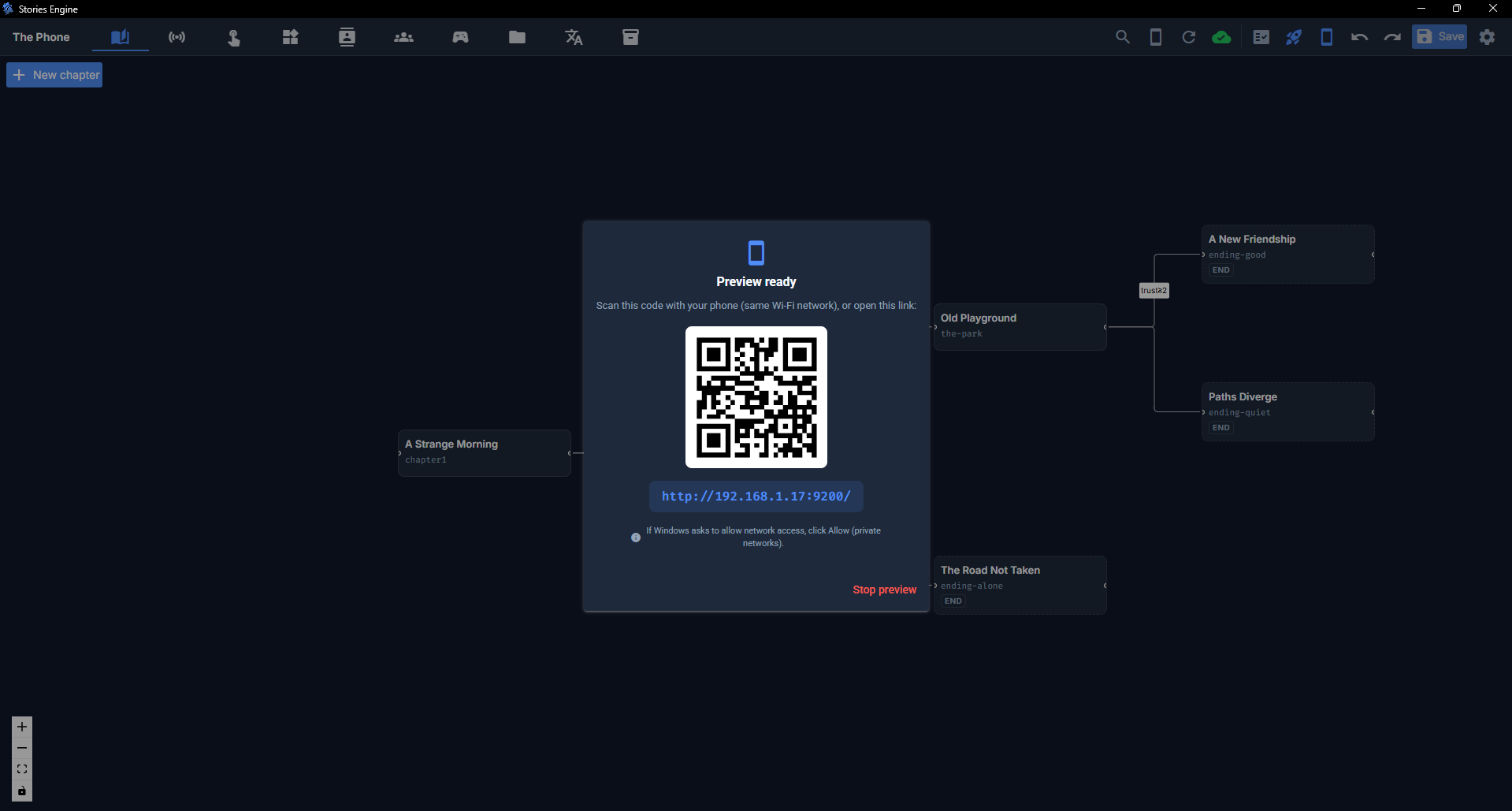Click Stop preview in the dialog
The image size is (1512, 811).
click(x=884, y=590)
